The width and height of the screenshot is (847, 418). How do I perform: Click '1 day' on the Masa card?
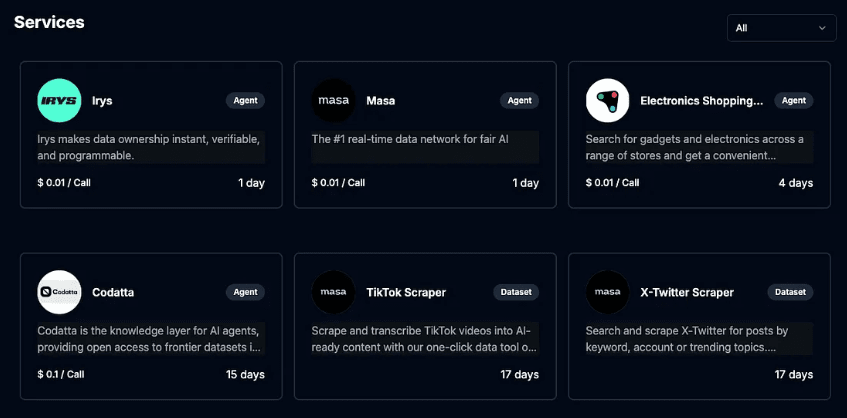coord(526,183)
